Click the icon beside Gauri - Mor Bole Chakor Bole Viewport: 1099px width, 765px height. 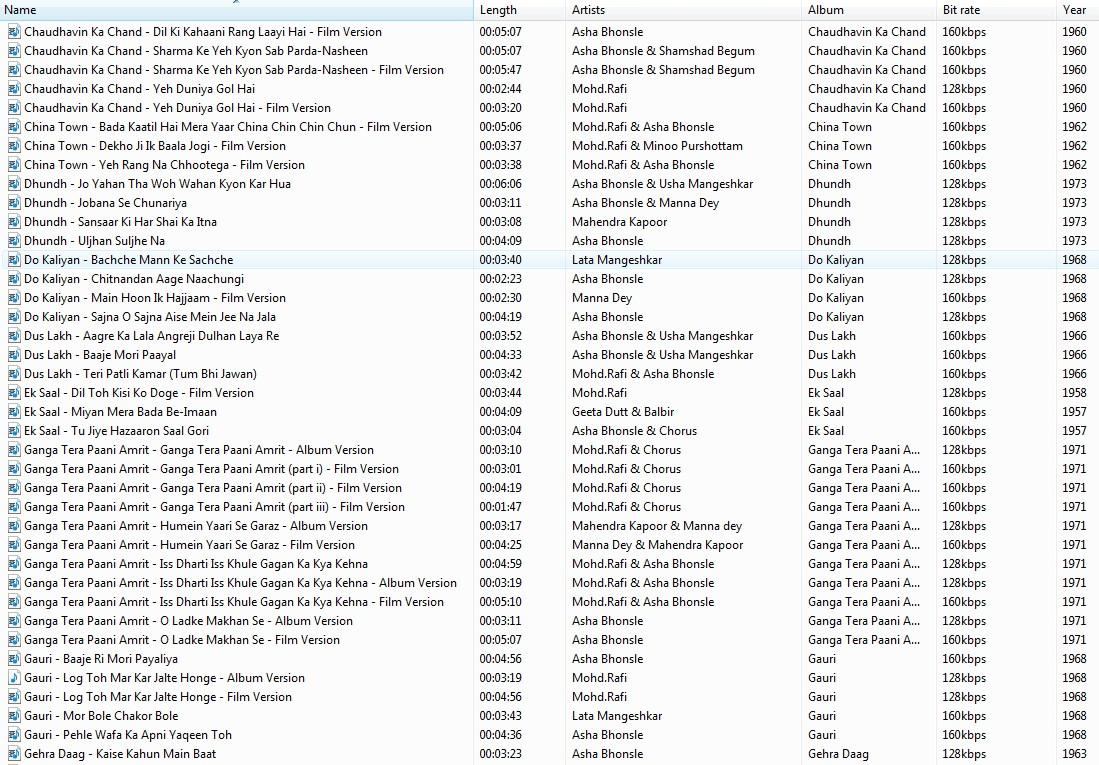14,715
